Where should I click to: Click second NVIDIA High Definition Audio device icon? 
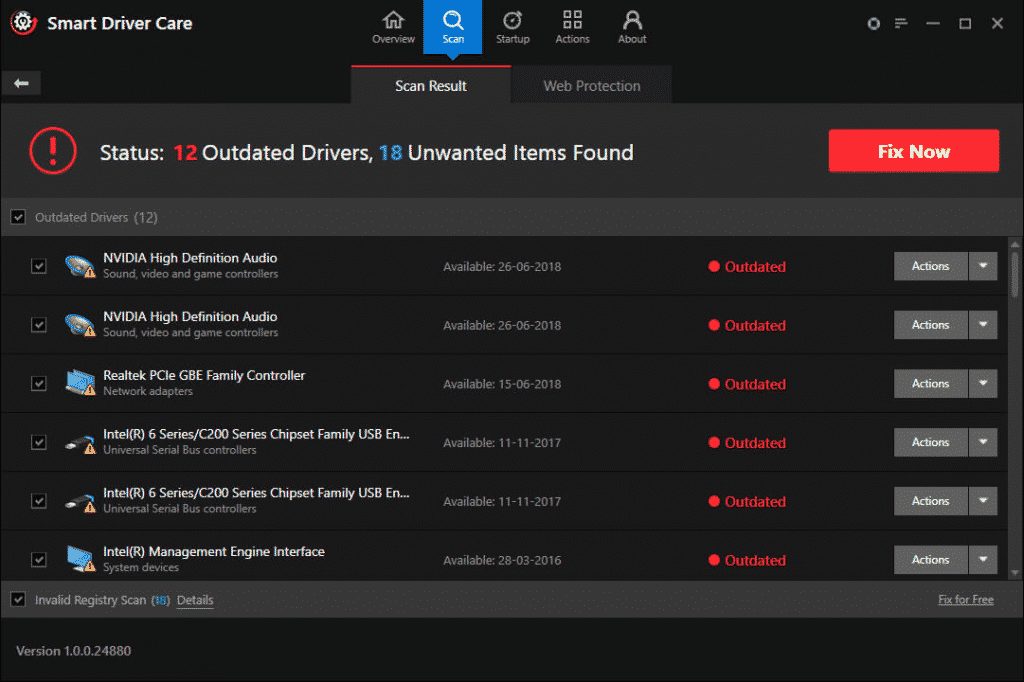pyautogui.click(x=80, y=325)
